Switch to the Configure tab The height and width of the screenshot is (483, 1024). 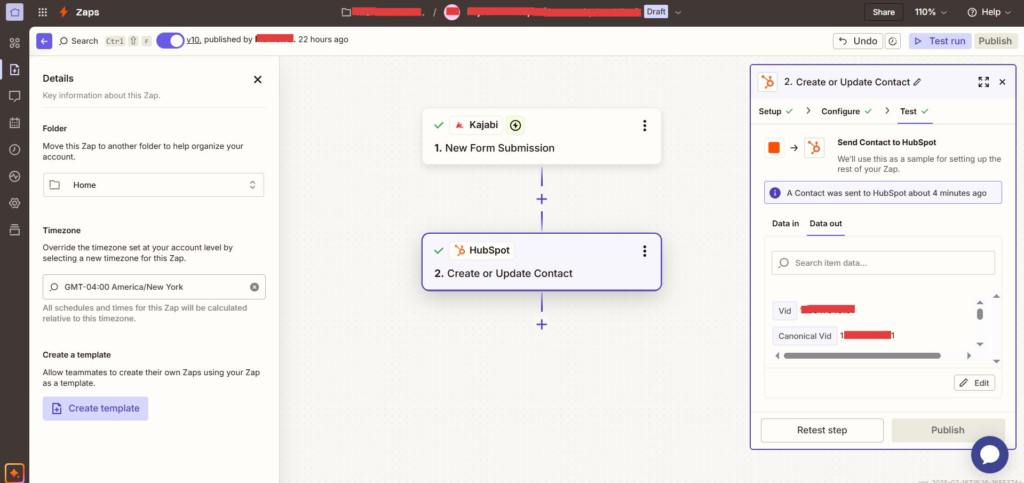tap(846, 112)
